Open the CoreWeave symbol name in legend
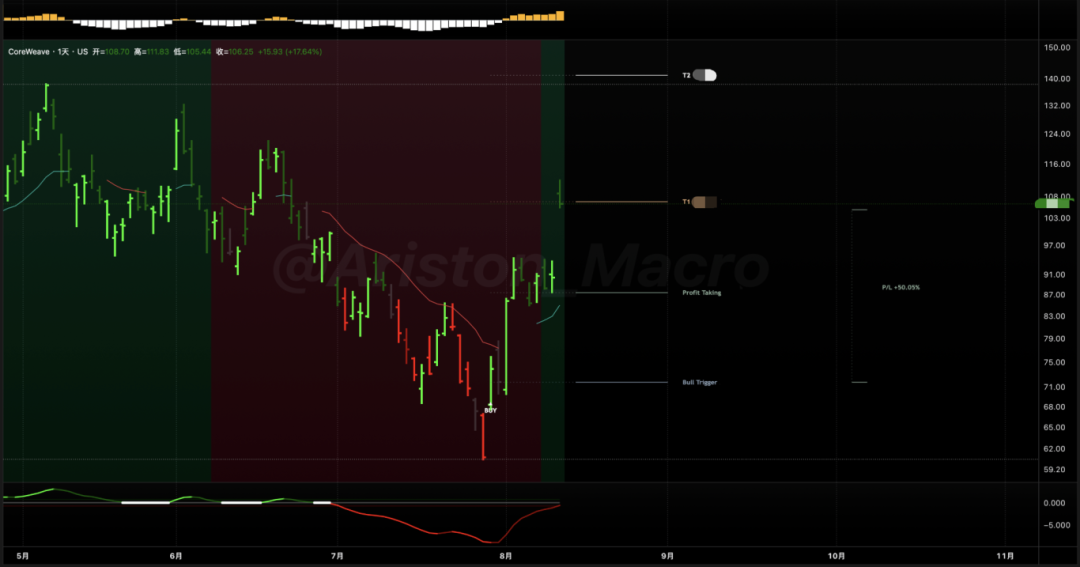The height and width of the screenshot is (567, 1080). pyautogui.click(x=28, y=52)
